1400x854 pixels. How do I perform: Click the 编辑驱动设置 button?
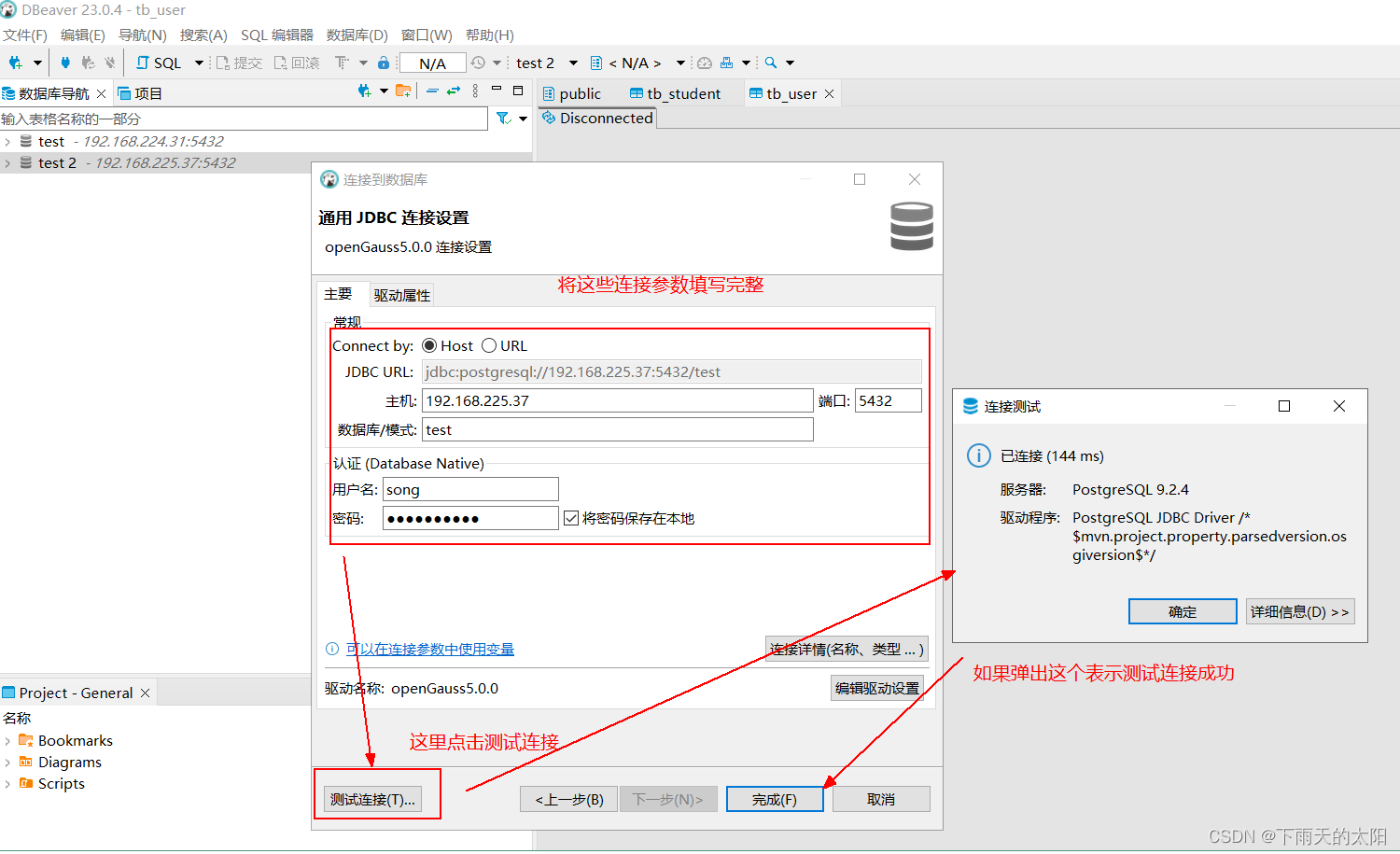[877, 688]
